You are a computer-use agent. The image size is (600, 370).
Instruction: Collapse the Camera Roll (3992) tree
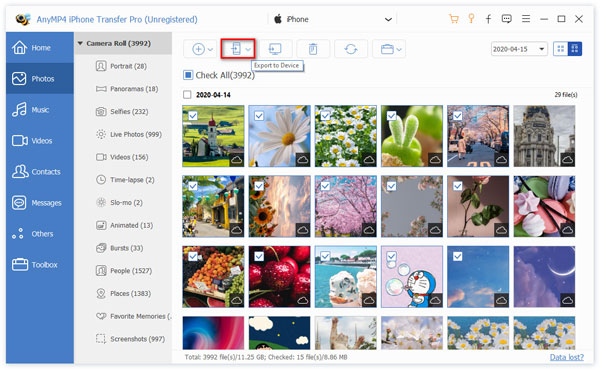click(x=80, y=43)
